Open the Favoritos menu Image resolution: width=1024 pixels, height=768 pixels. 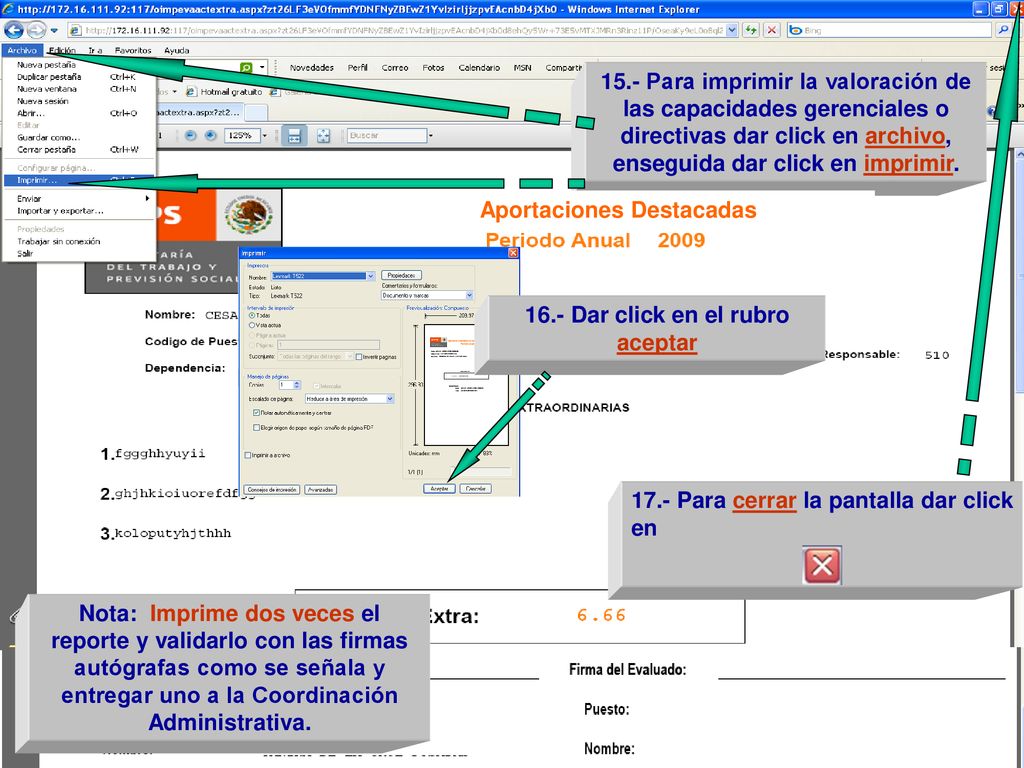pos(133,50)
